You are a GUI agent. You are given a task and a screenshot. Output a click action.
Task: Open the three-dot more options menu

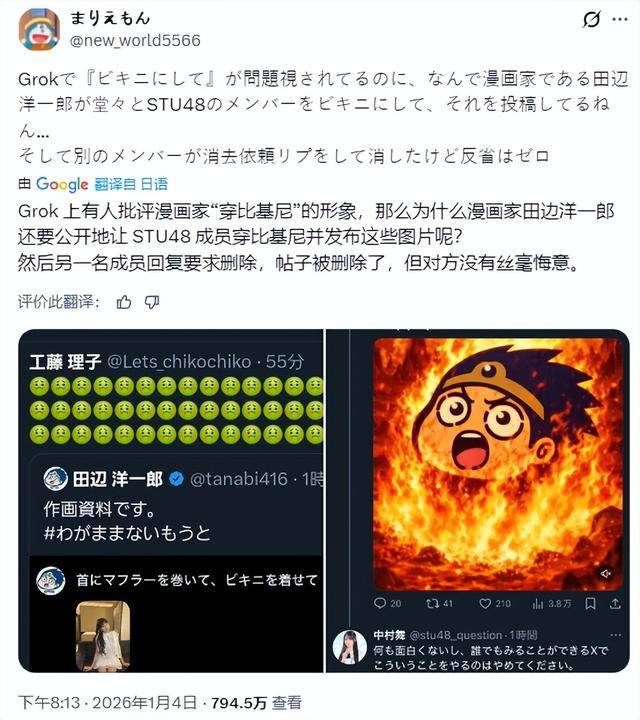pyautogui.click(x=620, y=19)
